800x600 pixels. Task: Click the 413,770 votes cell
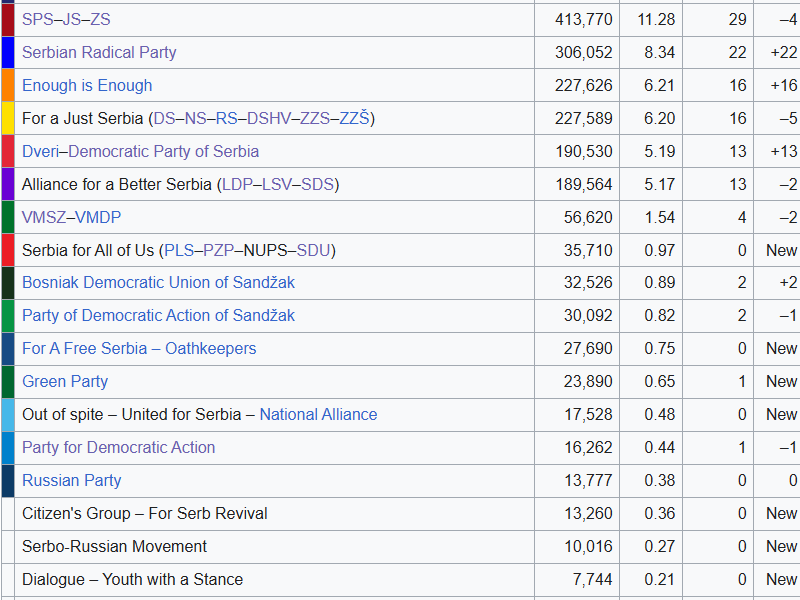[x=584, y=19]
